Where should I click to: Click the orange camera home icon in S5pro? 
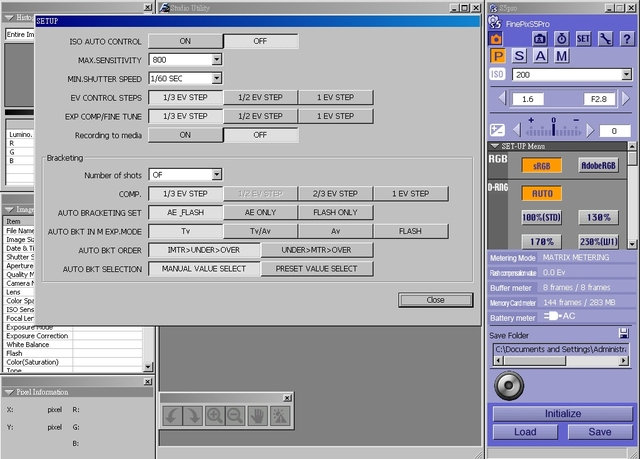tap(496, 39)
